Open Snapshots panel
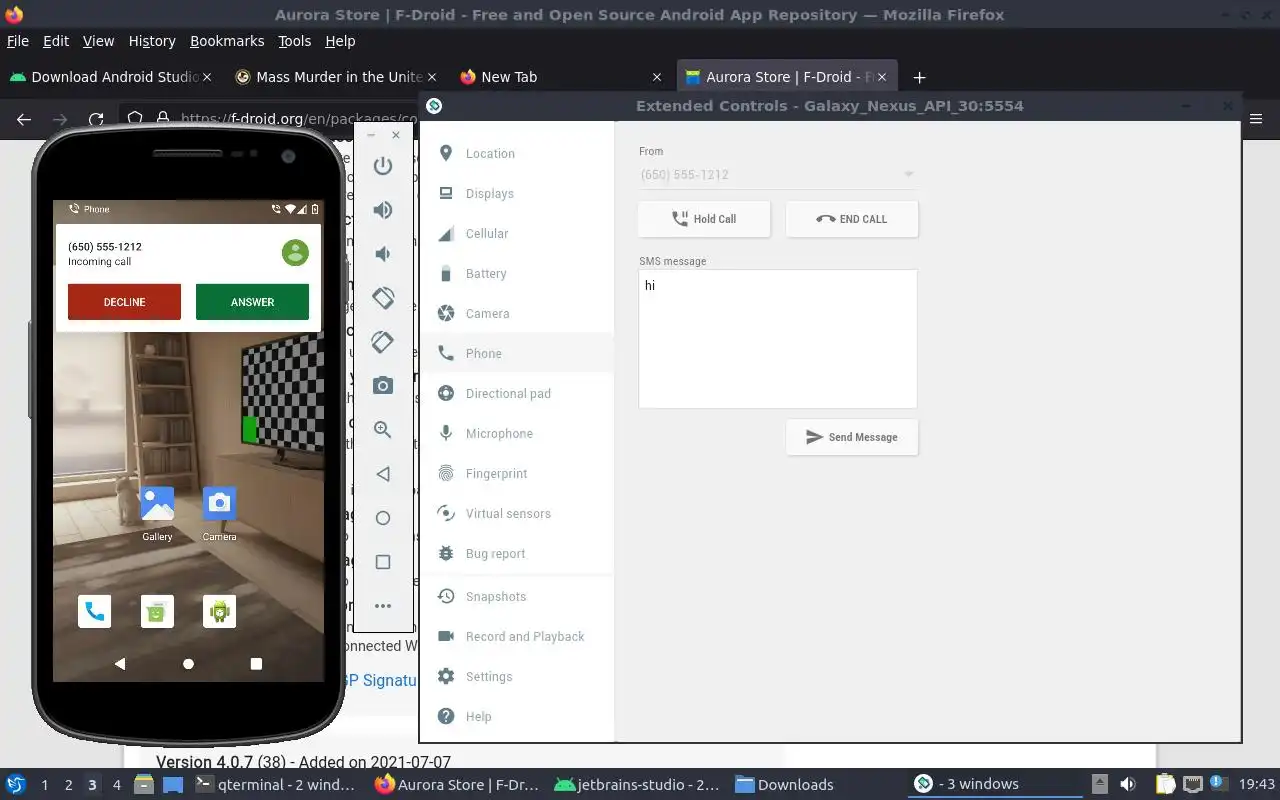The width and height of the screenshot is (1280, 800). [516, 596]
